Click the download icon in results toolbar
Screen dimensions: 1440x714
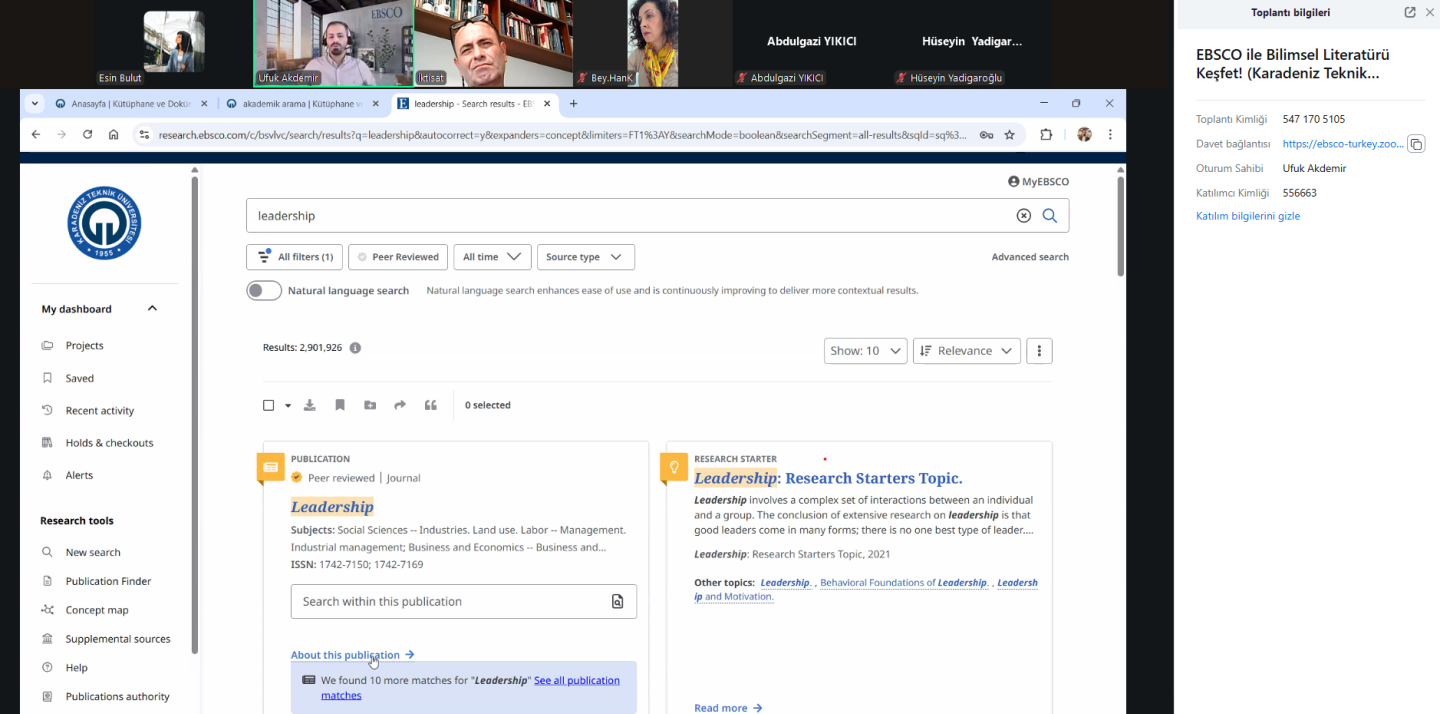pyautogui.click(x=310, y=405)
